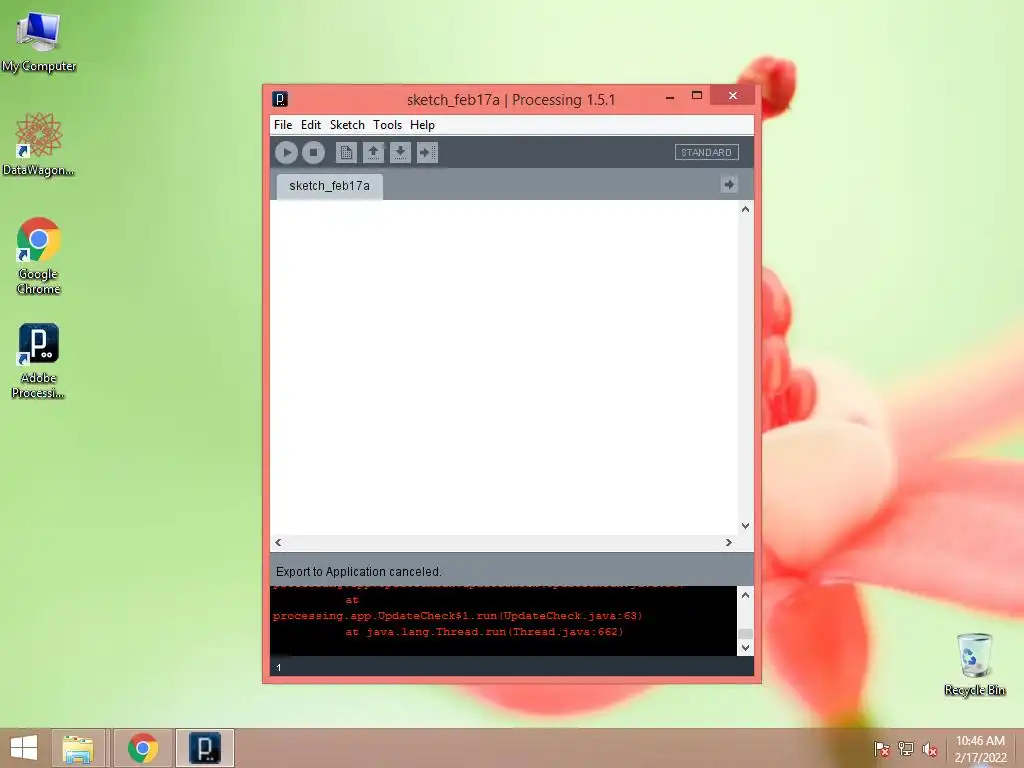Stop the running sketch
The image size is (1024, 768).
click(313, 153)
